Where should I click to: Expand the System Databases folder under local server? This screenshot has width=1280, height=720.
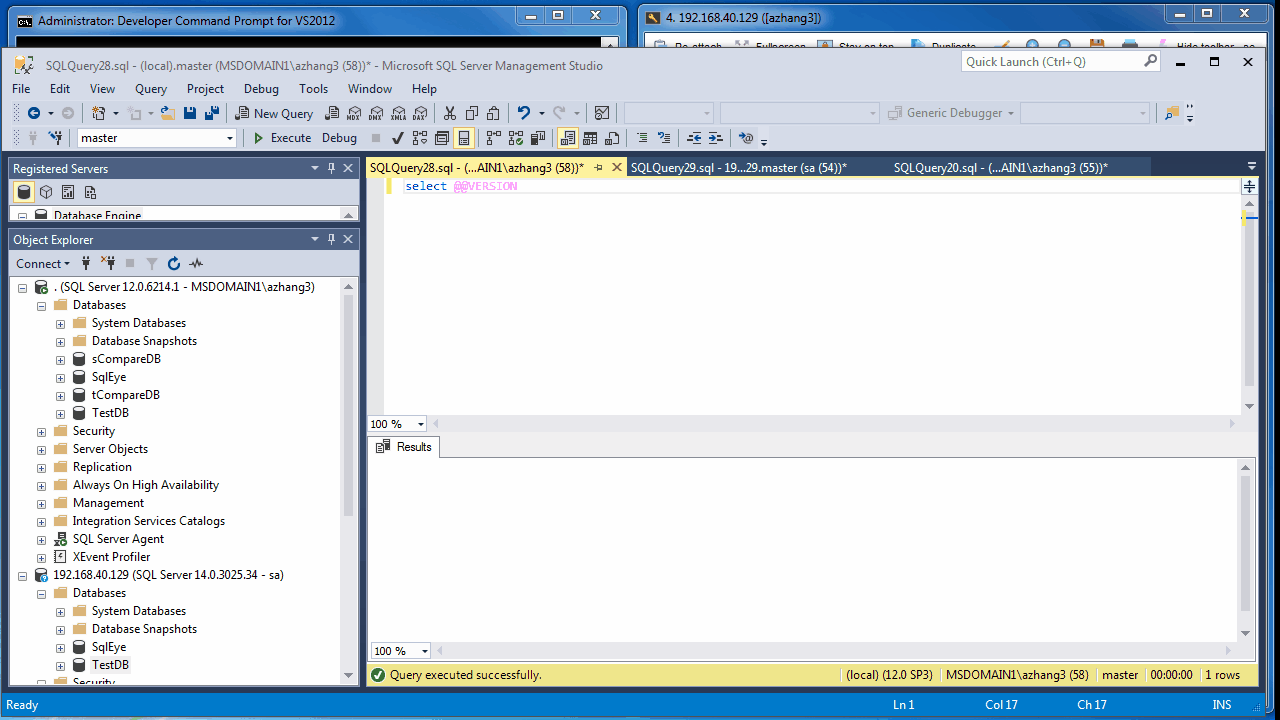[x=60, y=323]
